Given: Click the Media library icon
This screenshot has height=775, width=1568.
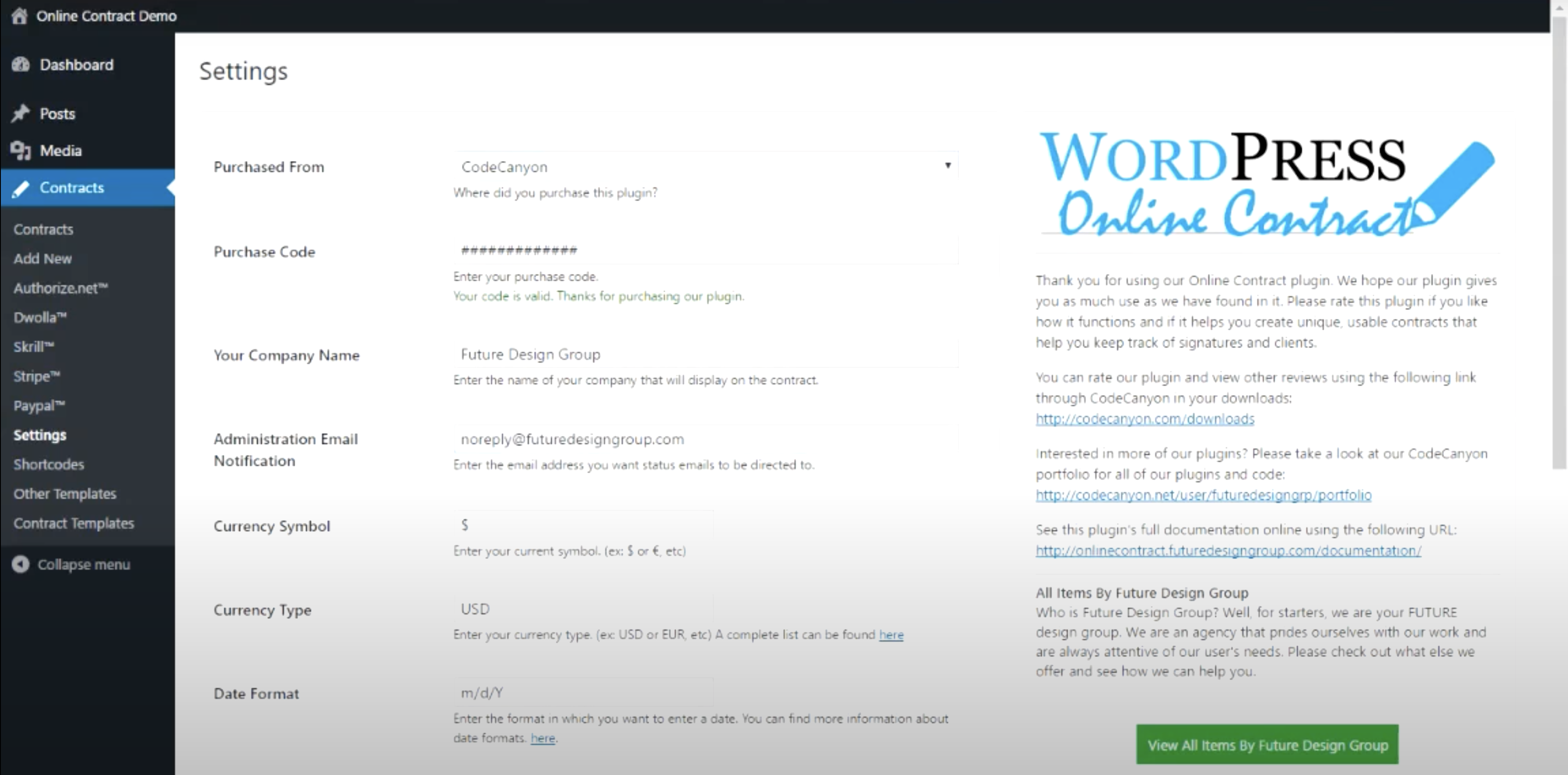Looking at the screenshot, I should click(21, 150).
